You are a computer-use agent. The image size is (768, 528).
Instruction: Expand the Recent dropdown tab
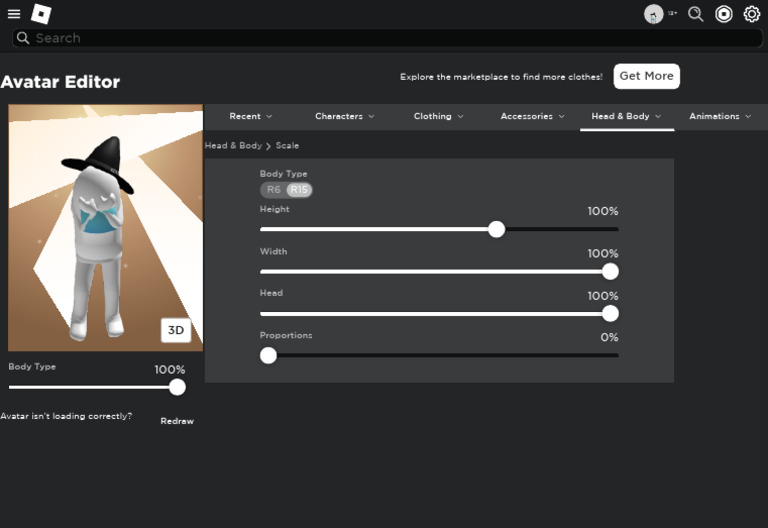(250, 116)
